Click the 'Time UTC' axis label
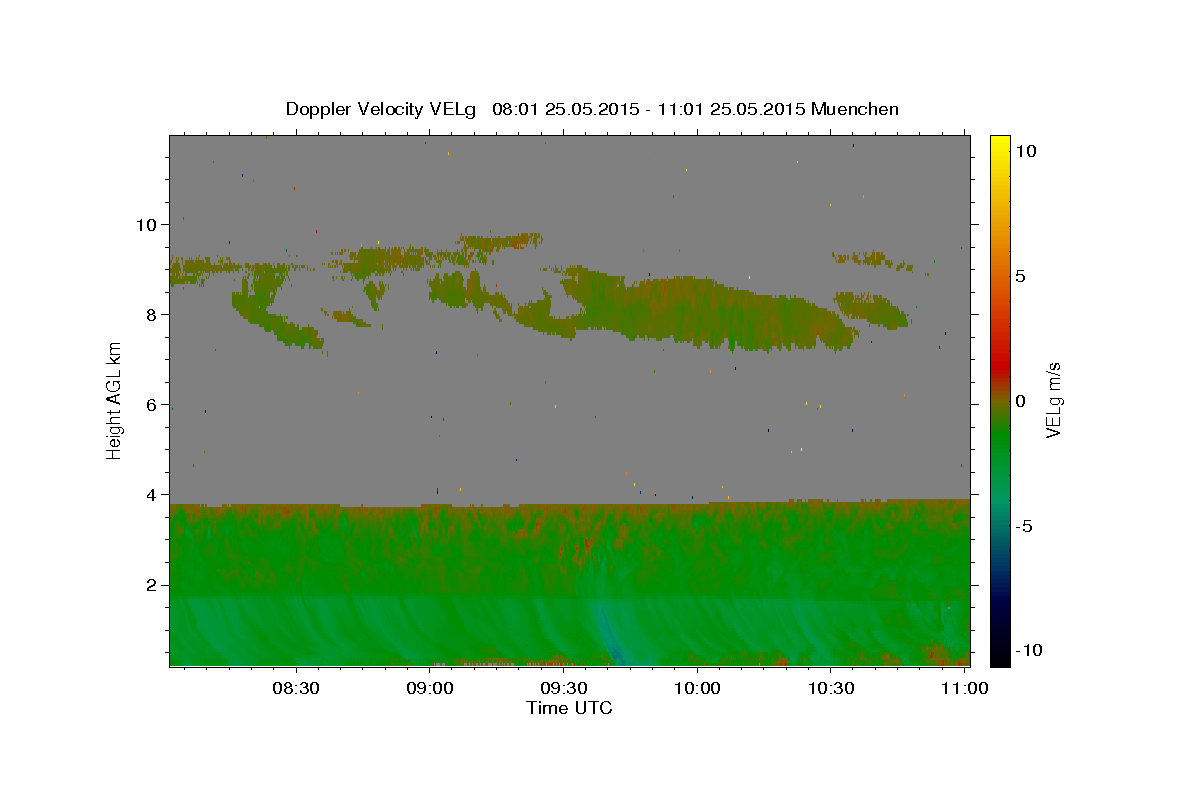Image resolution: width=1200 pixels, height=800 pixels. (569, 708)
